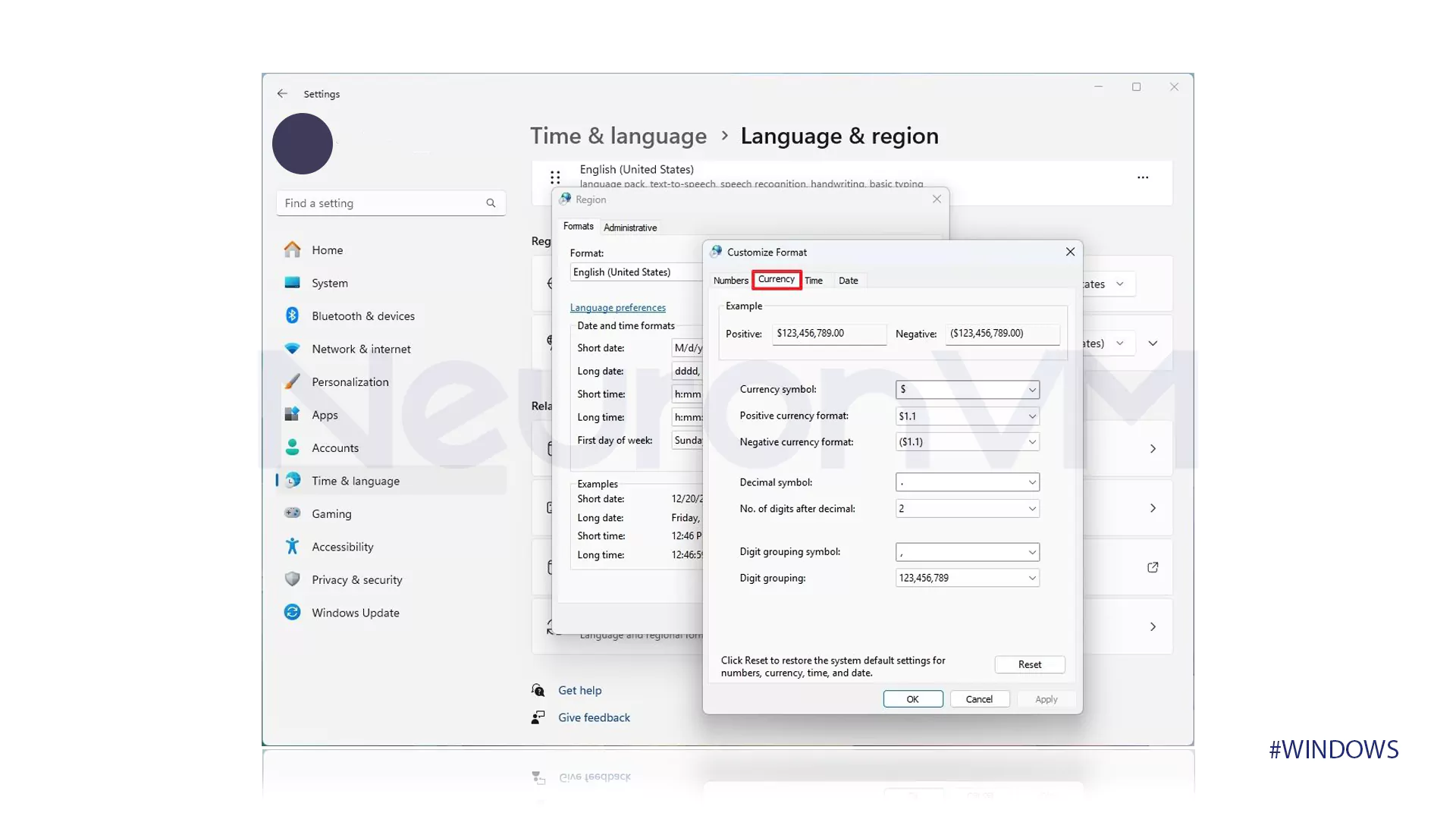The image size is (1456, 819).
Task: Click the Home sidebar icon
Action: click(292, 249)
